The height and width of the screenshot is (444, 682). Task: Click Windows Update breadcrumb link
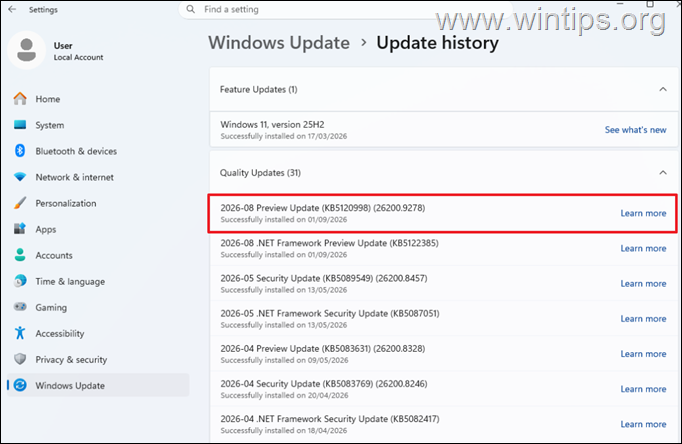(279, 43)
